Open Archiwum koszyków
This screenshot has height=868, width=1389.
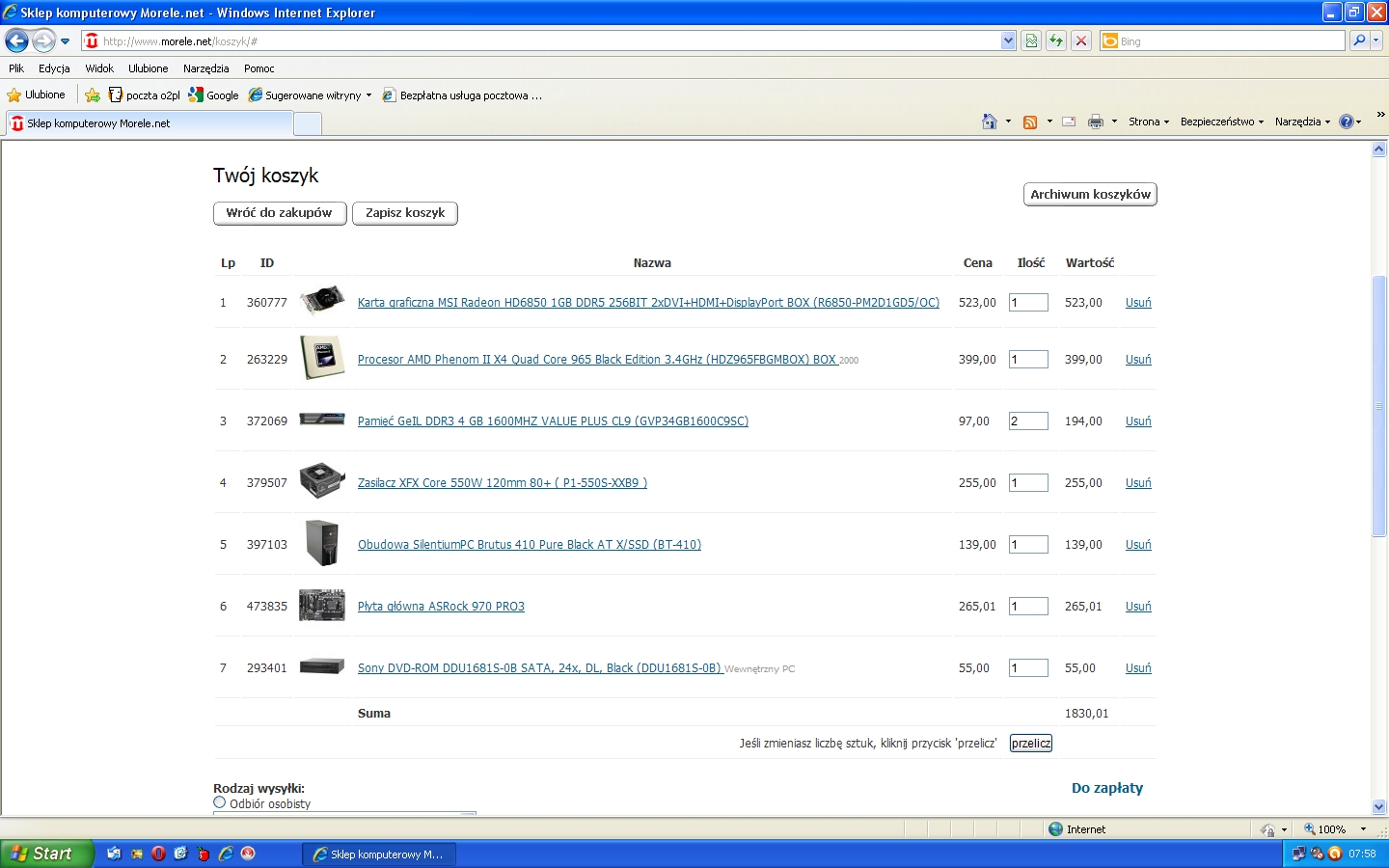(1090, 194)
